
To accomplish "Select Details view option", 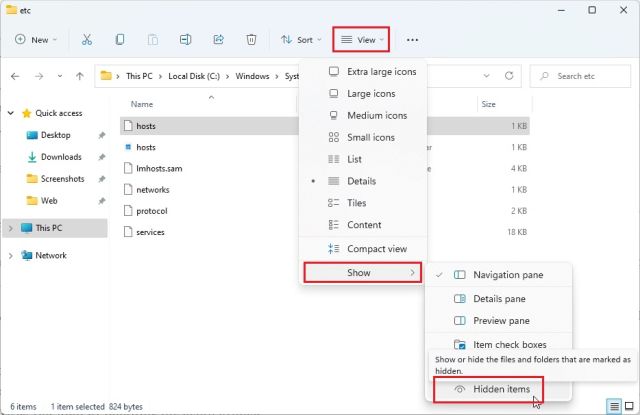I will pos(363,181).
